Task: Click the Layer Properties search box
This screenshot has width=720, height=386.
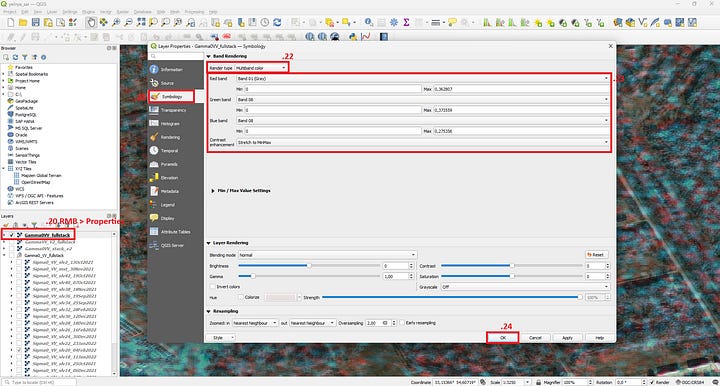Action: coord(176,56)
